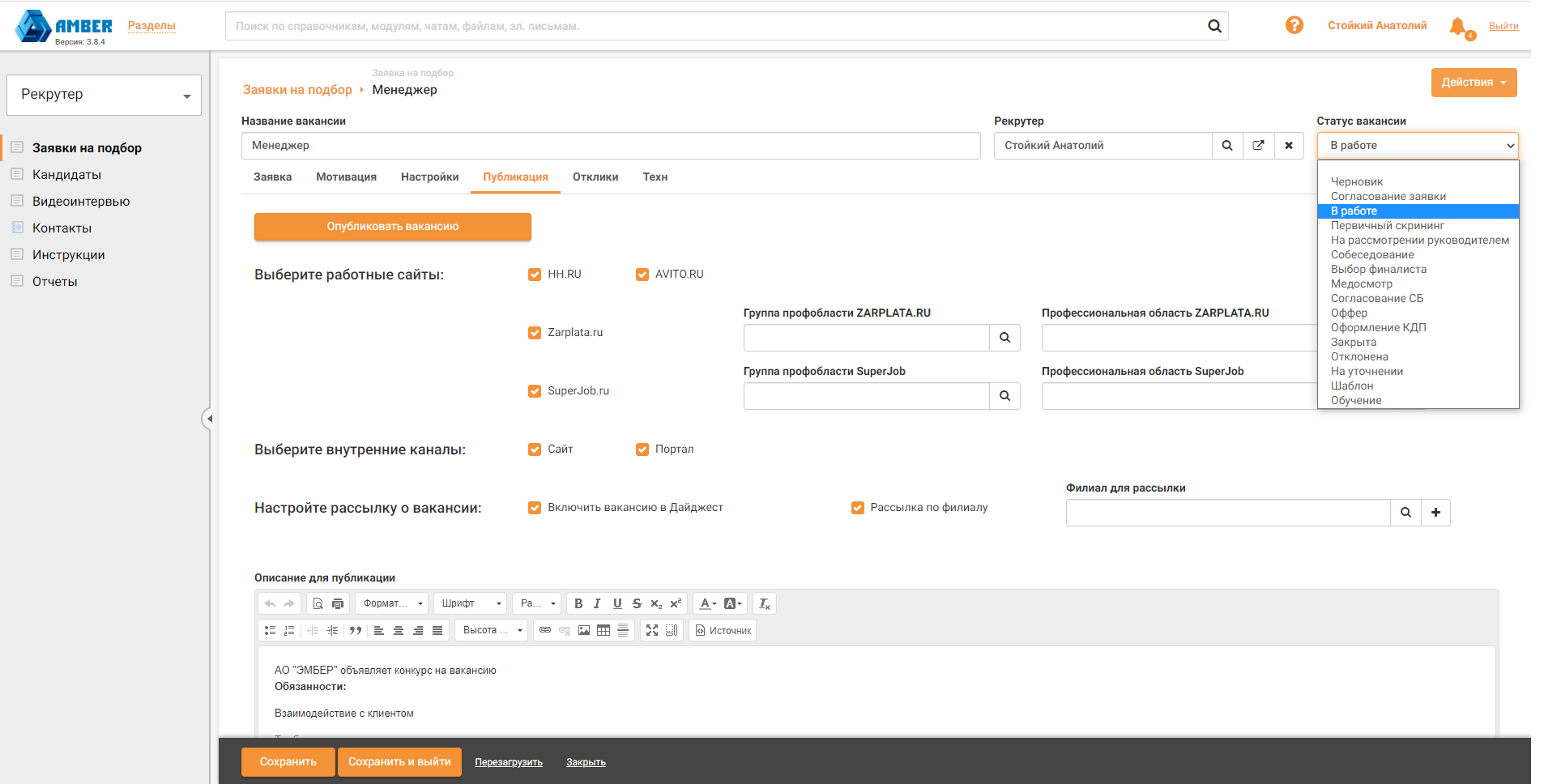Add branch with the plus icon
Viewport: 1544px width, 784px height.
(1435, 513)
